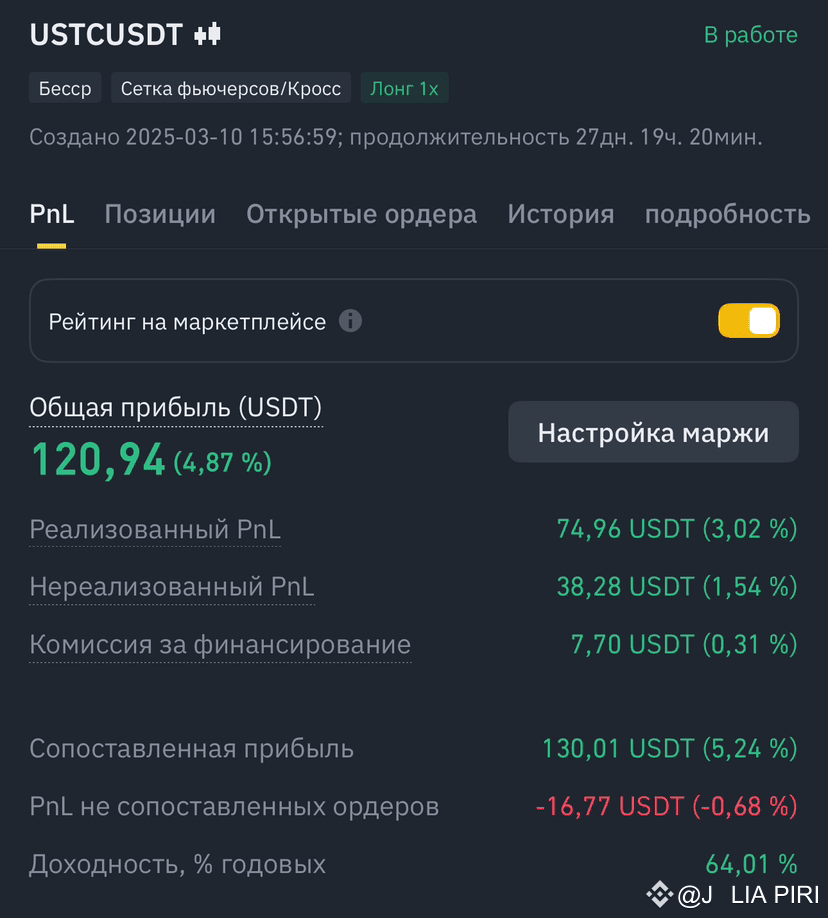Click the Доходность годовых value 64,01 %
Viewport: 828px width, 918px height.
coord(751,864)
